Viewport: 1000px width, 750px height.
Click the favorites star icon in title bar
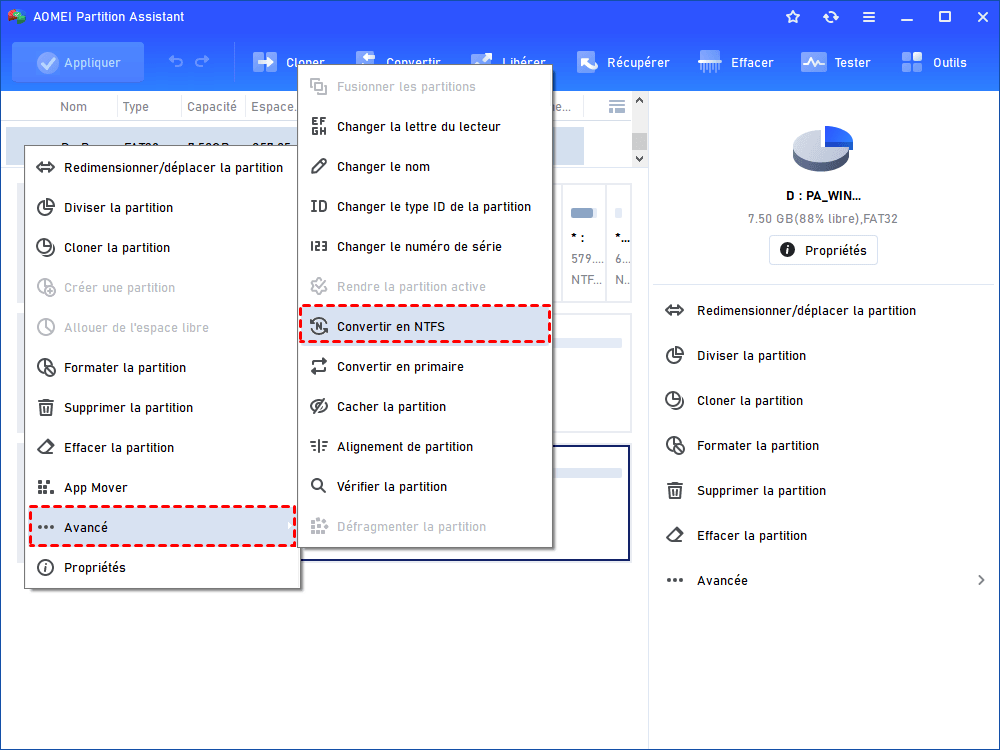click(793, 17)
